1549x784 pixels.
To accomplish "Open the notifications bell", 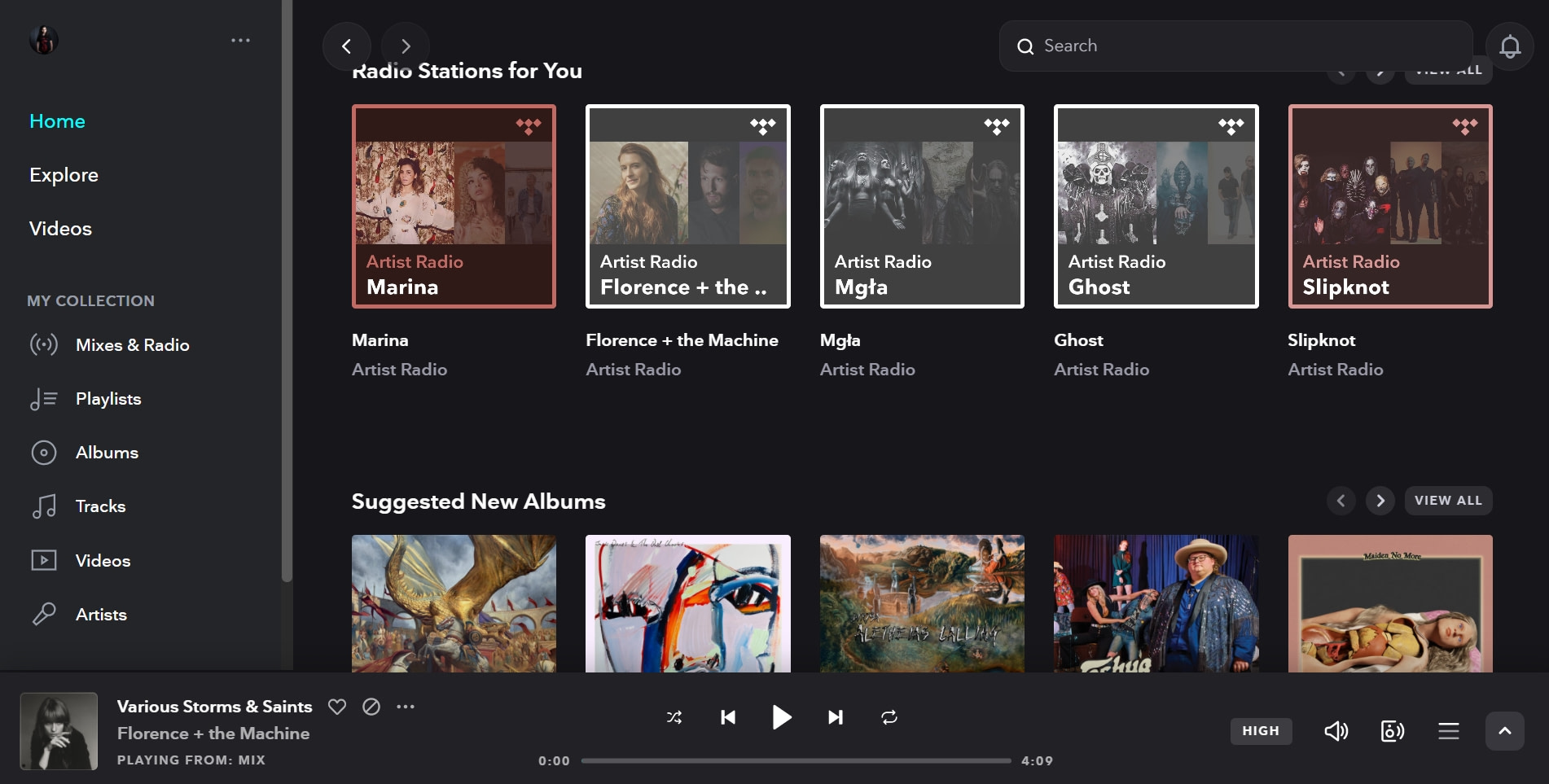I will click(1510, 46).
